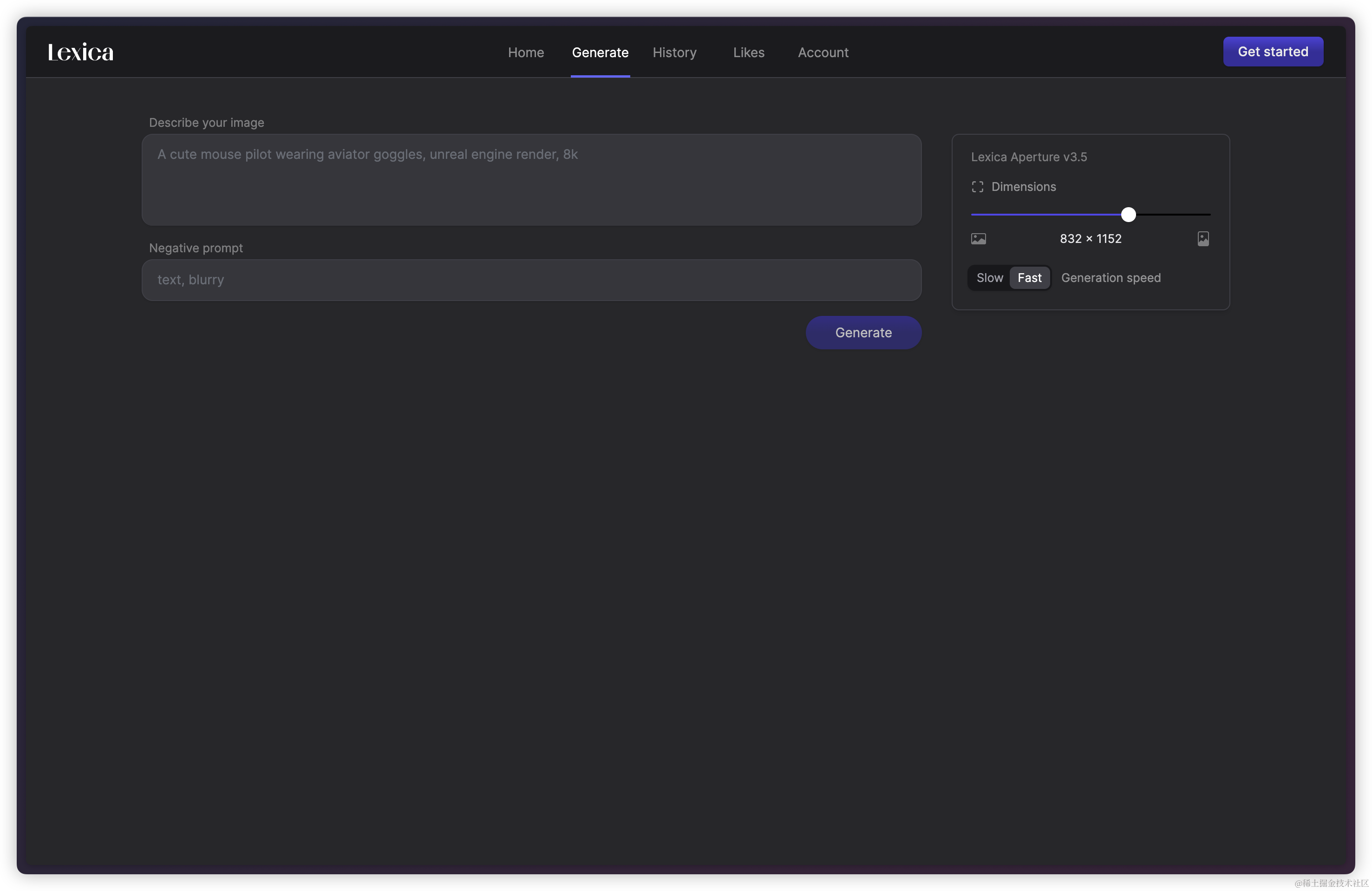Click the Lexica logo
Viewport: 1372px width, 891px height.
pos(80,52)
